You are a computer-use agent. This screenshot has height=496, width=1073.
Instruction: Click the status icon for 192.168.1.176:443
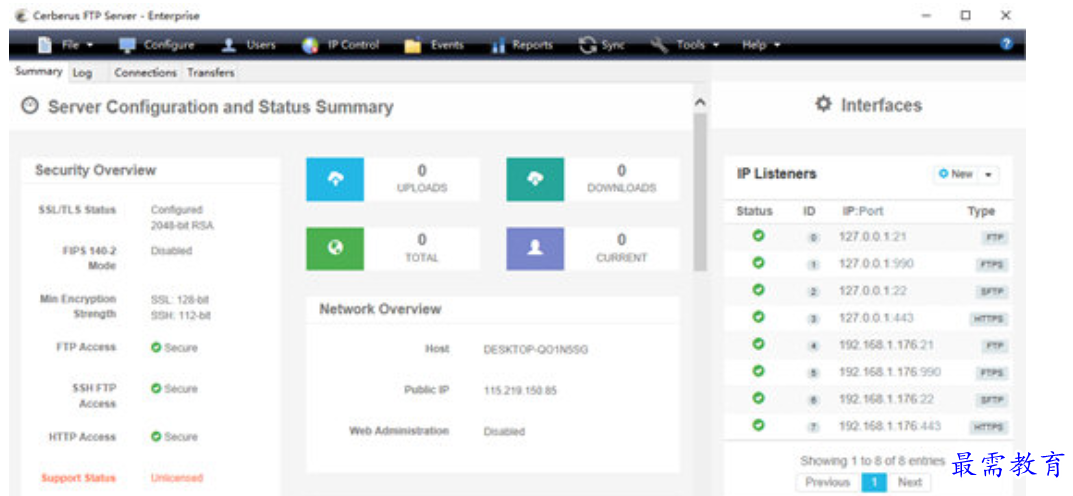pos(758,426)
